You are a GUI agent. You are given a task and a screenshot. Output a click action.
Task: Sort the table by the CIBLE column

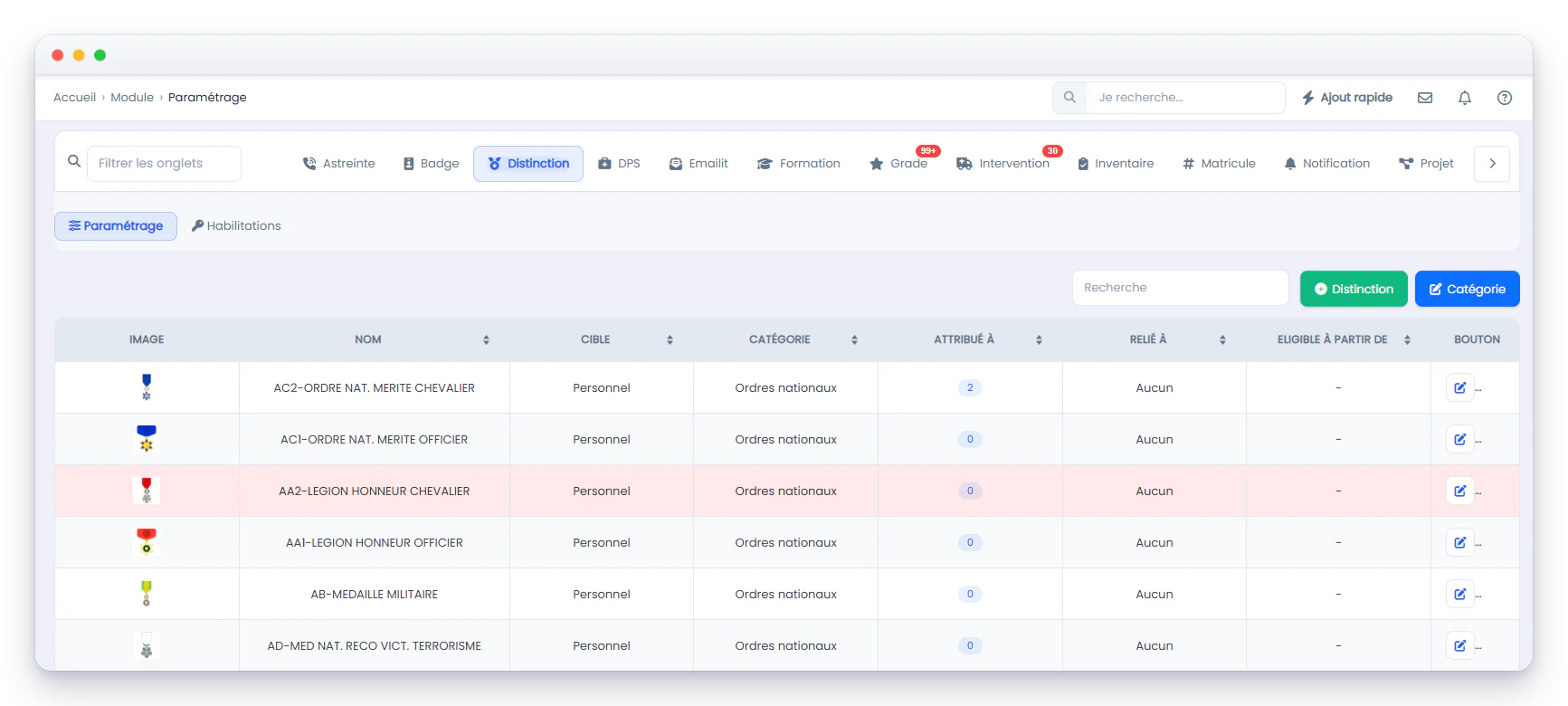tap(670, 340)
